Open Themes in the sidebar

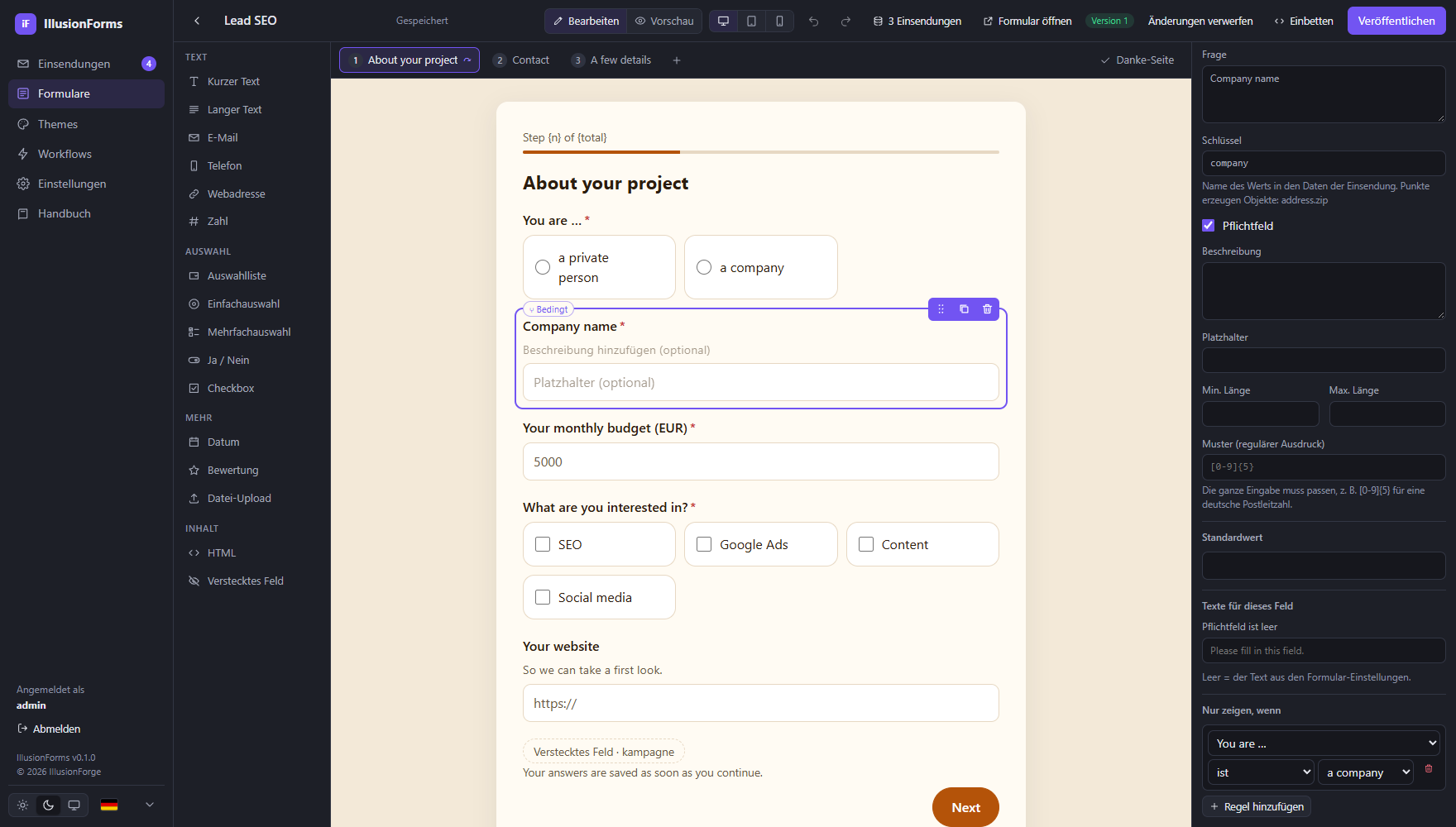(86, 124)
